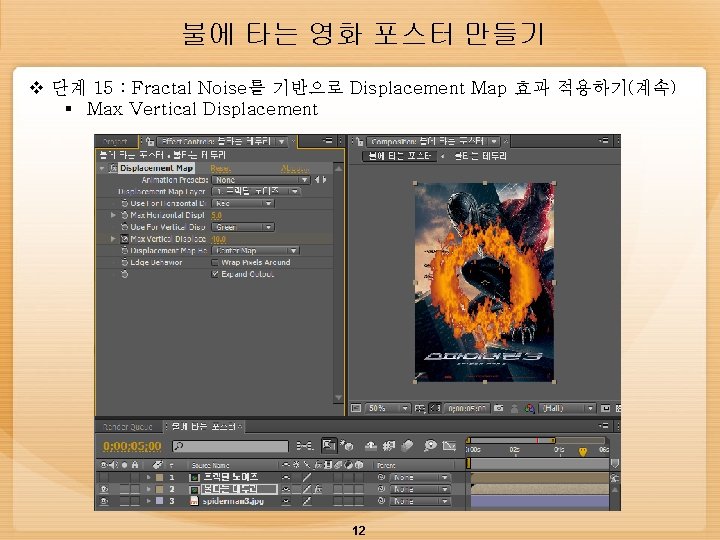
Task: Toggle shy switch on layer 1
Action: 286,478
